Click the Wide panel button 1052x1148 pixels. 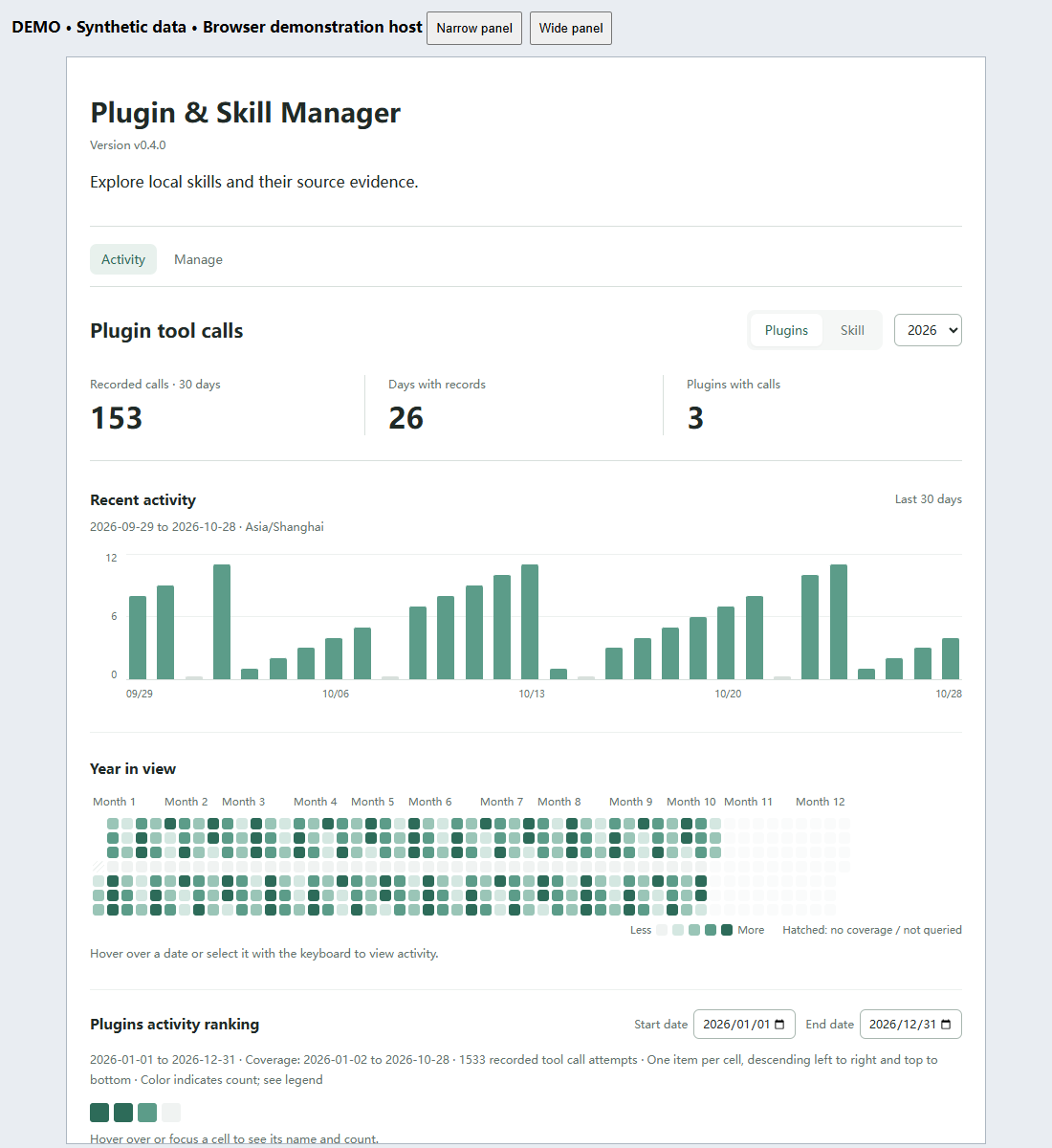coord(571,28)
